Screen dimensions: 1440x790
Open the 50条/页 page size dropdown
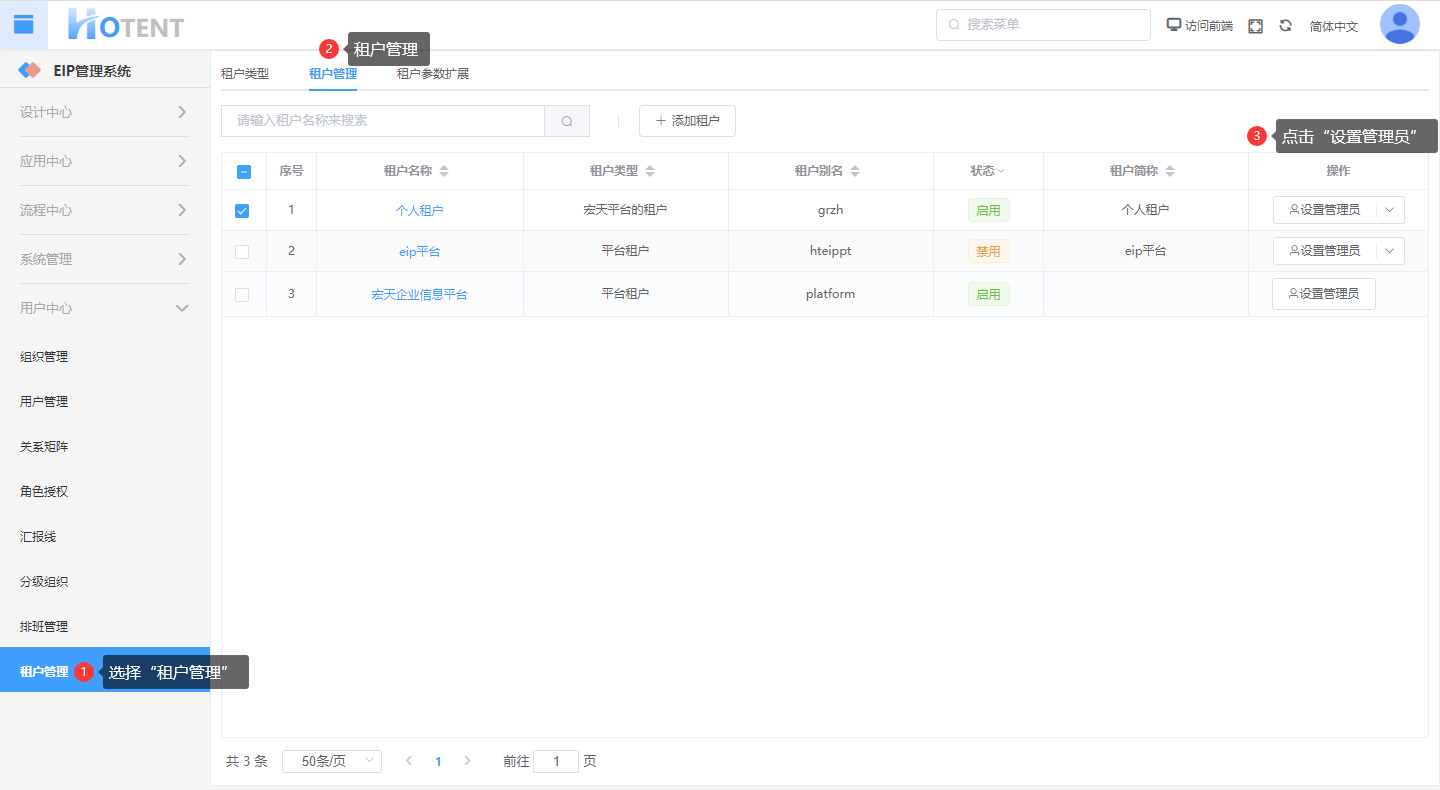tap(332, 761)
